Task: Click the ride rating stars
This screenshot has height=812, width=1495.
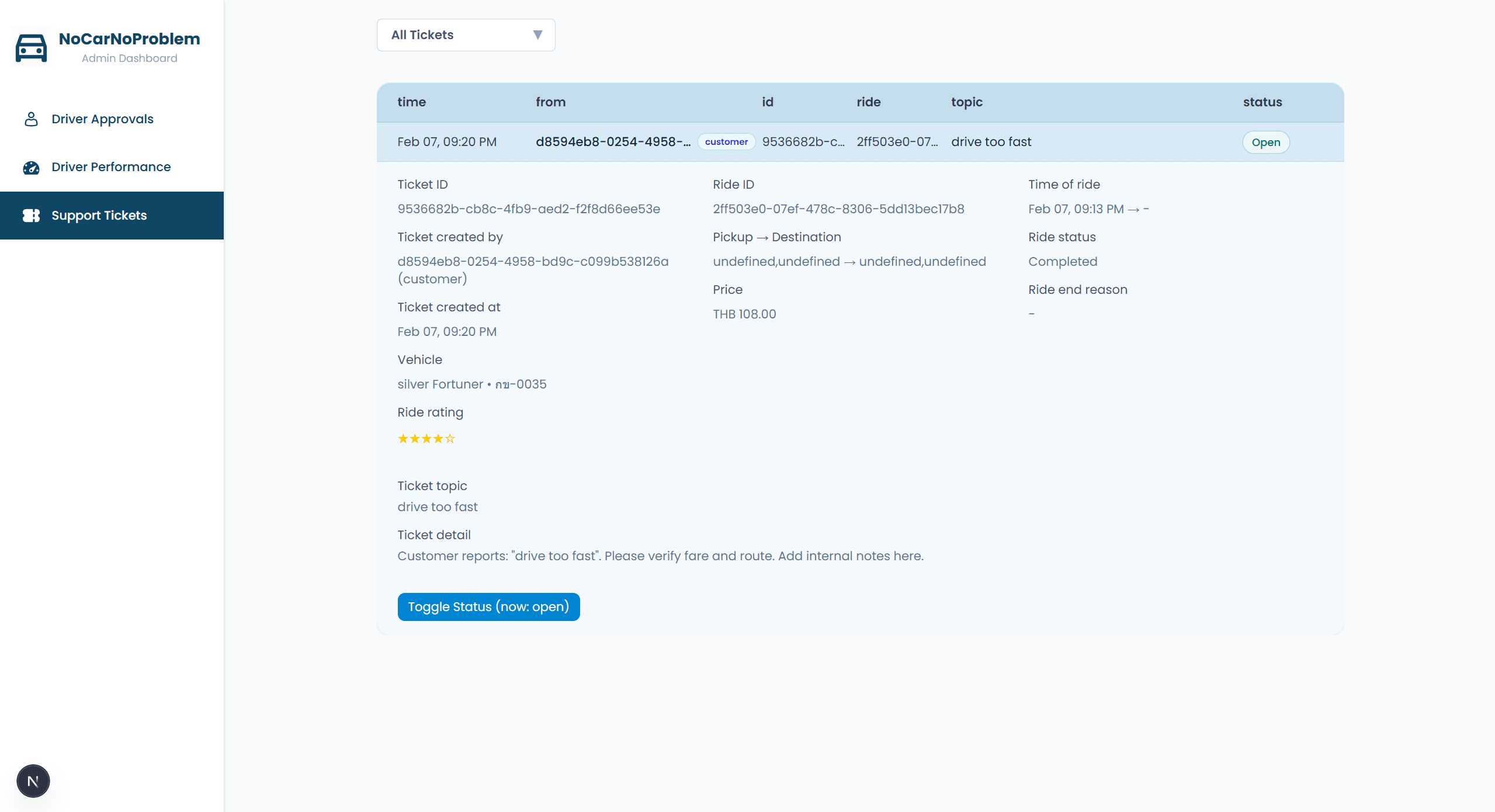Action: pyautogui.click(x=426, y=439)
